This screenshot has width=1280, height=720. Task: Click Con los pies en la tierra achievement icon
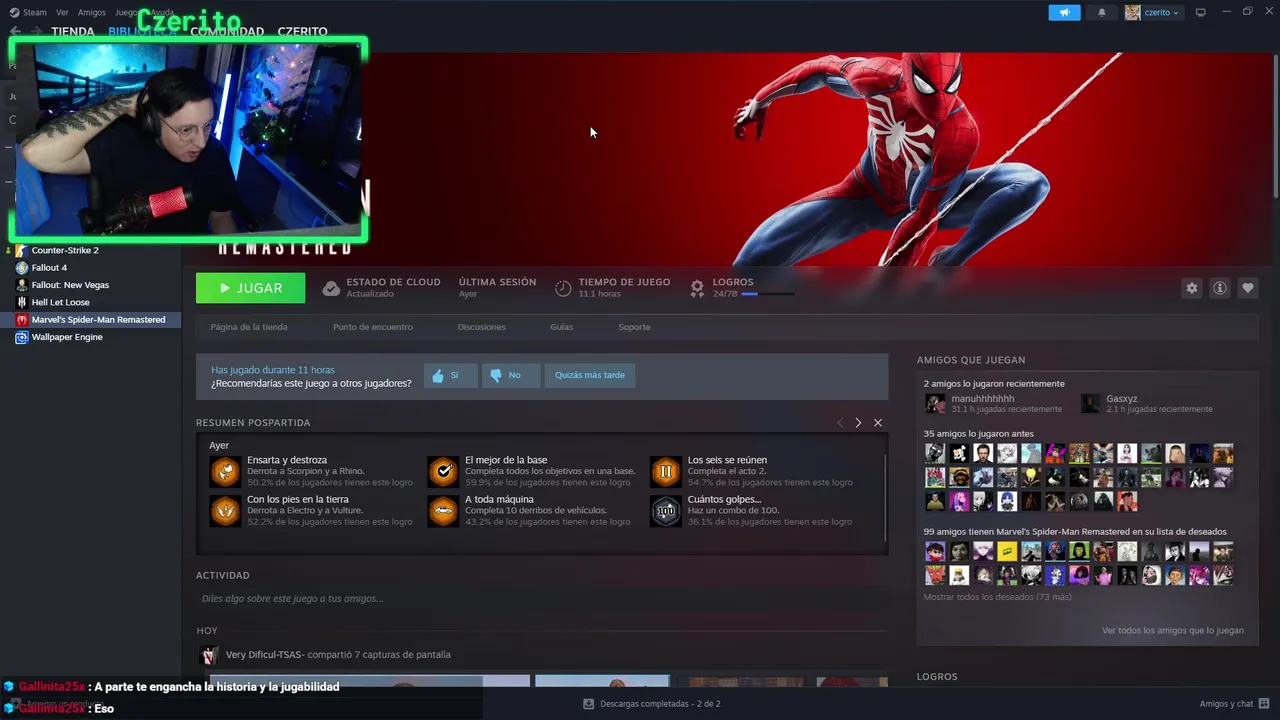coord(225,510)
